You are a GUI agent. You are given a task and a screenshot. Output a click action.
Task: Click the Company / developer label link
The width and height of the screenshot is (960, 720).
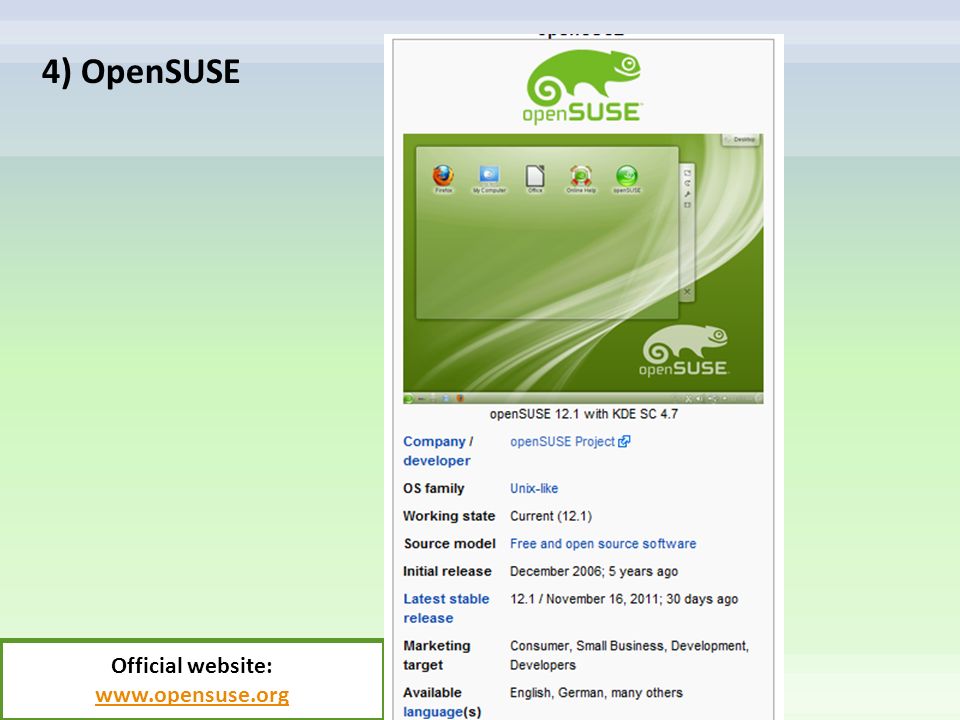pyautogui.click(x=438, y=451)
